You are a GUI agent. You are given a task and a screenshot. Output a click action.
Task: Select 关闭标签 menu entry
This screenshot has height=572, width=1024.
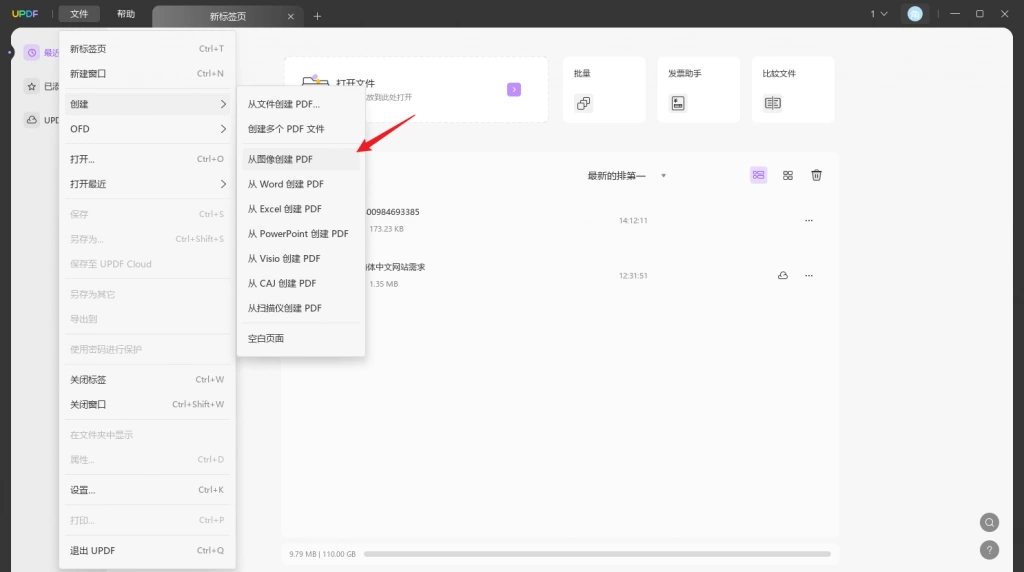pos(147,380)
